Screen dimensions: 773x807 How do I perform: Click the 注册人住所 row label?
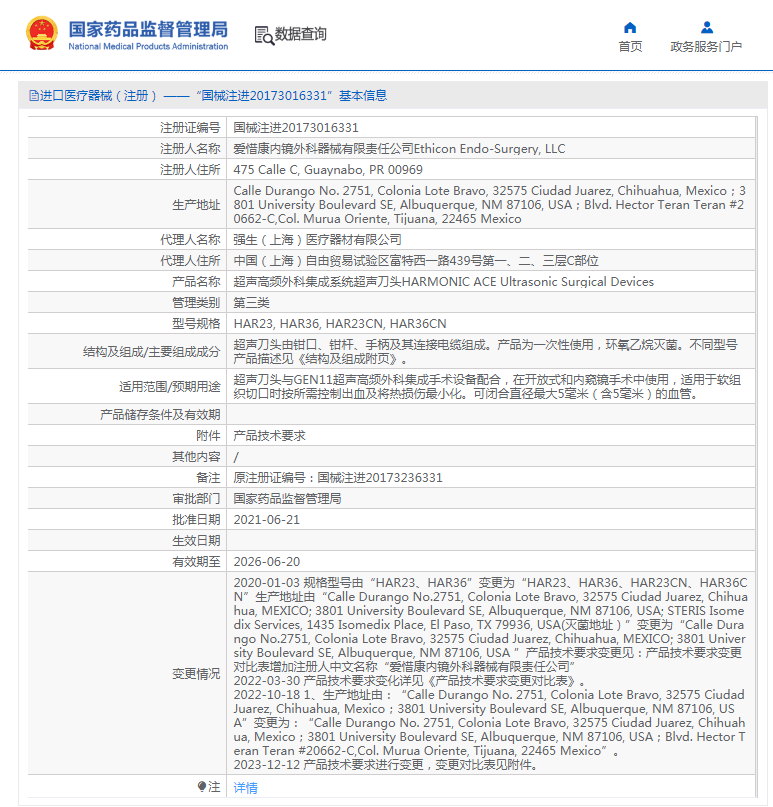point(190,170)
